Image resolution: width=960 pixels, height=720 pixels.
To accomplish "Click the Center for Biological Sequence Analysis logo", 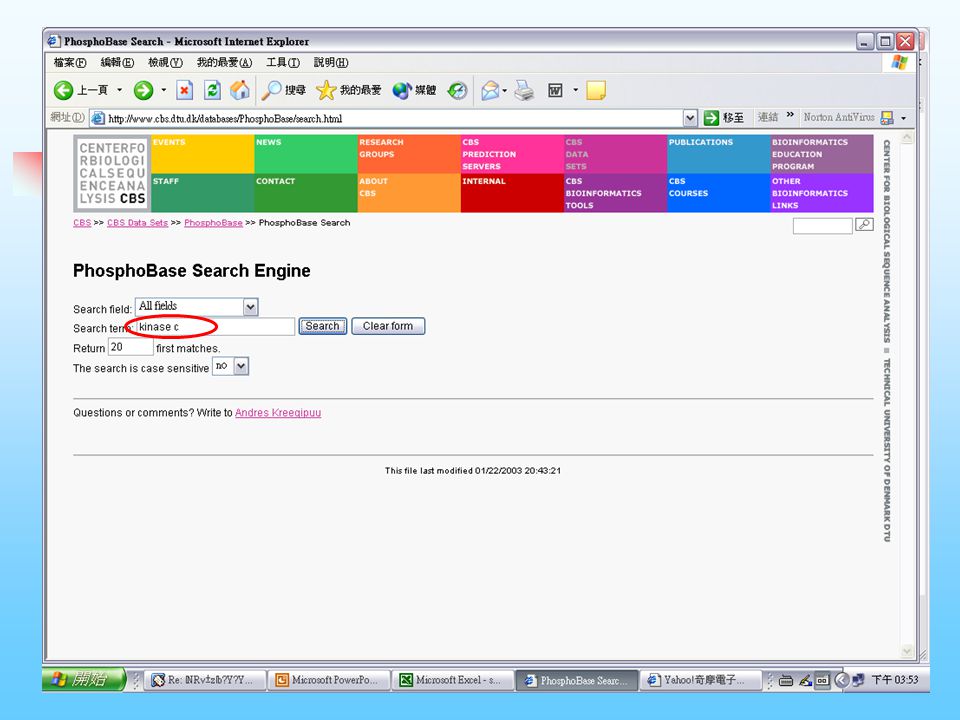I will [111, 173].
